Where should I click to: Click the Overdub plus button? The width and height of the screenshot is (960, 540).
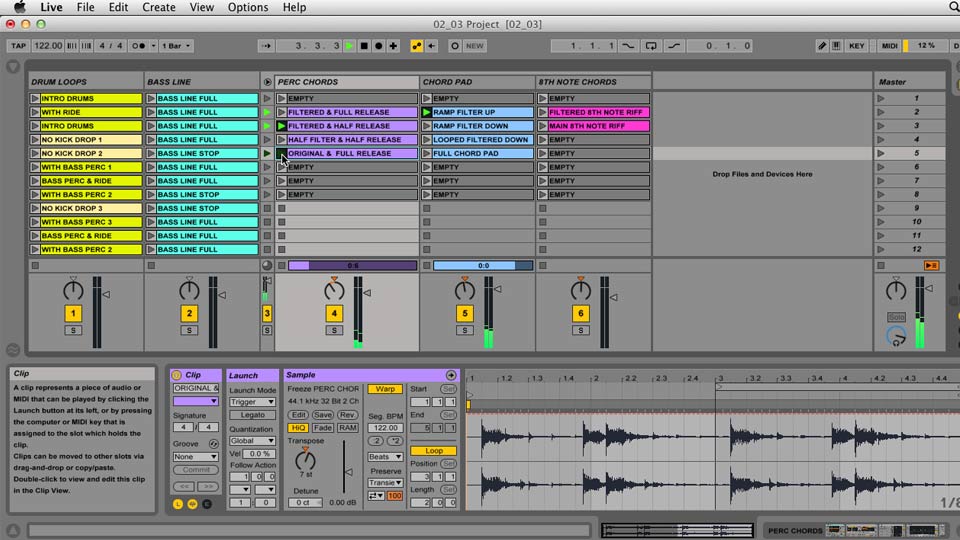click(x=394, y=46)
